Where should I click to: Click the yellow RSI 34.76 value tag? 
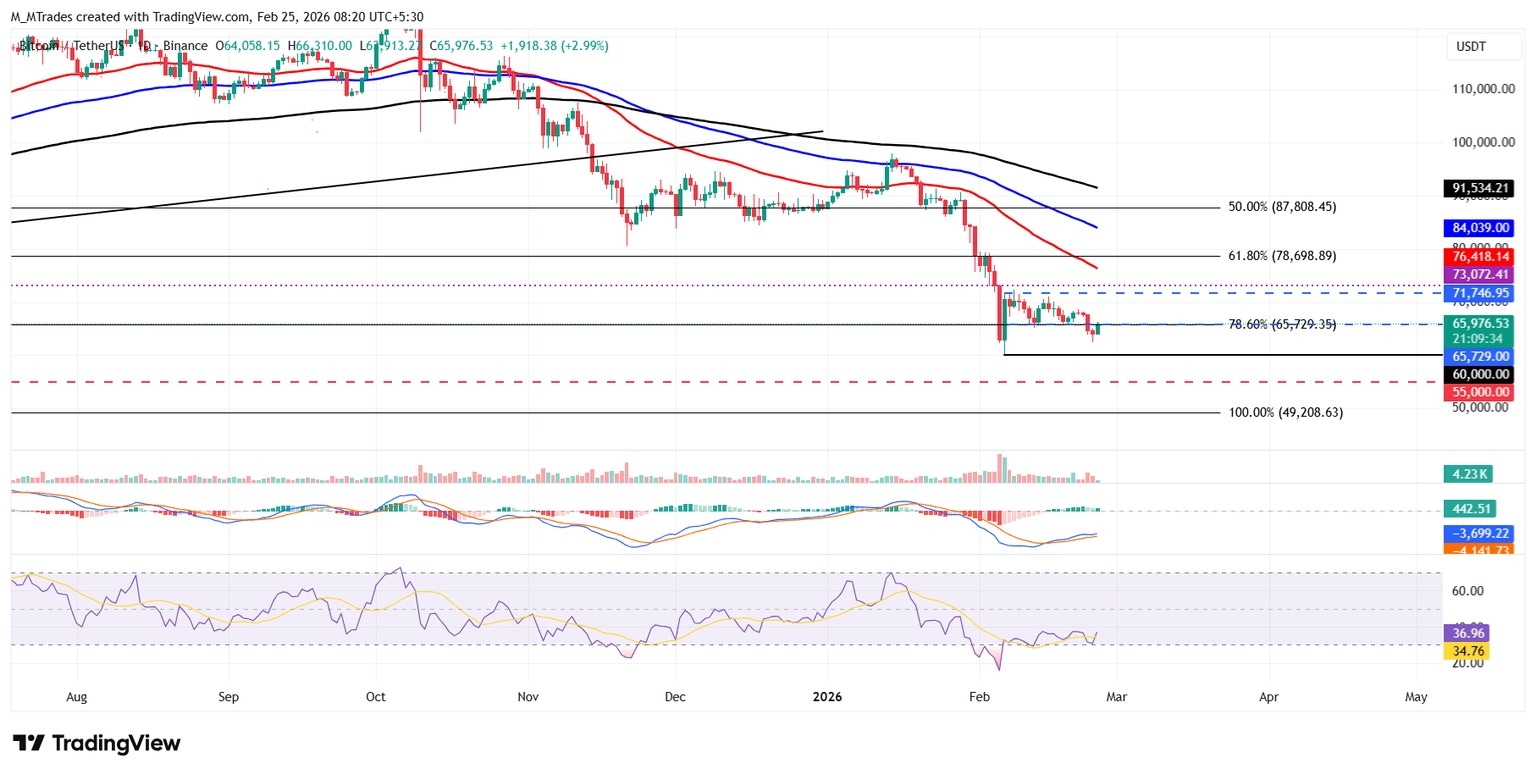(x=1466, y=651)
